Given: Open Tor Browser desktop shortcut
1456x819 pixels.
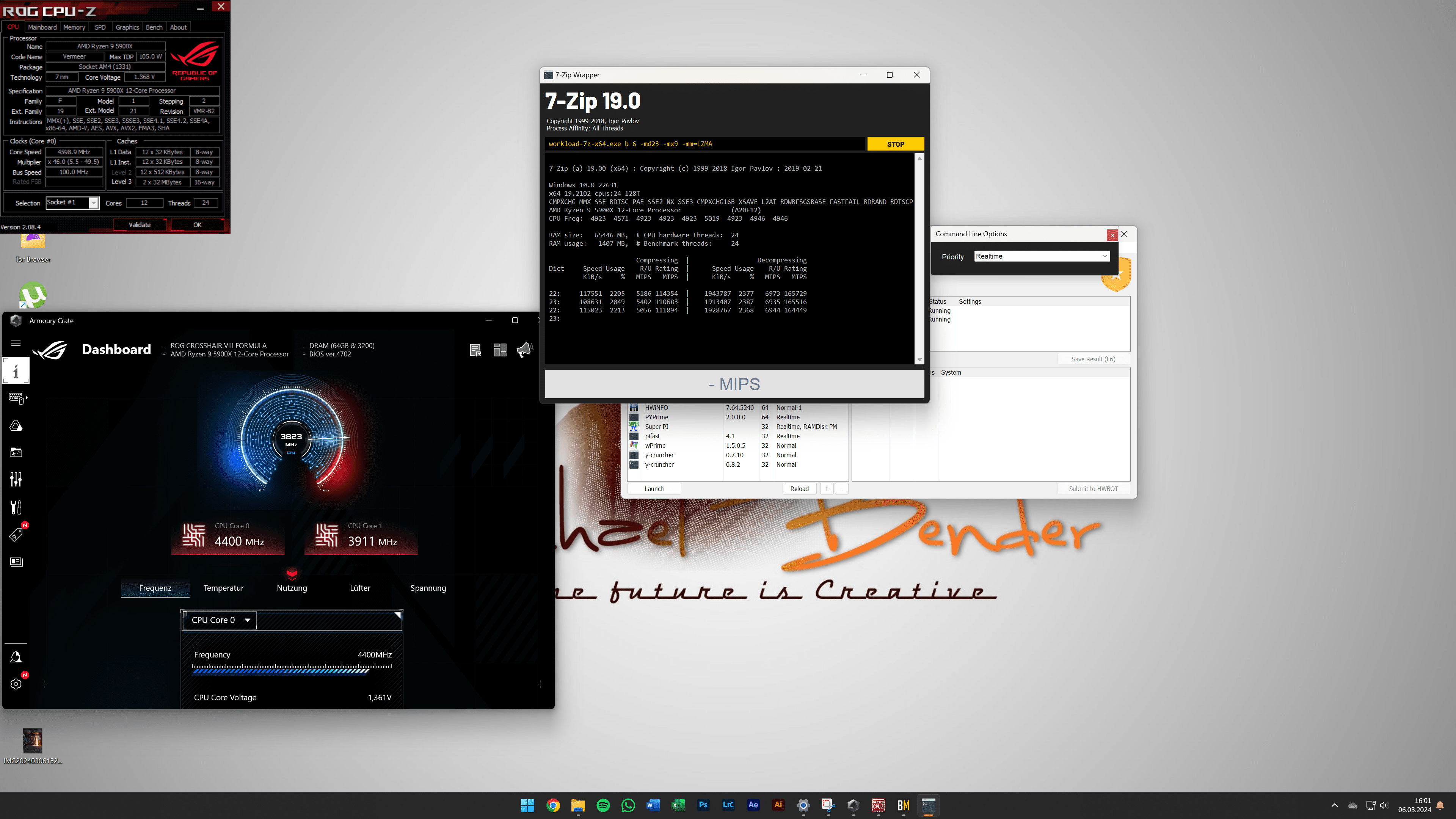Looking at the screenshot, I should [33, 248].
